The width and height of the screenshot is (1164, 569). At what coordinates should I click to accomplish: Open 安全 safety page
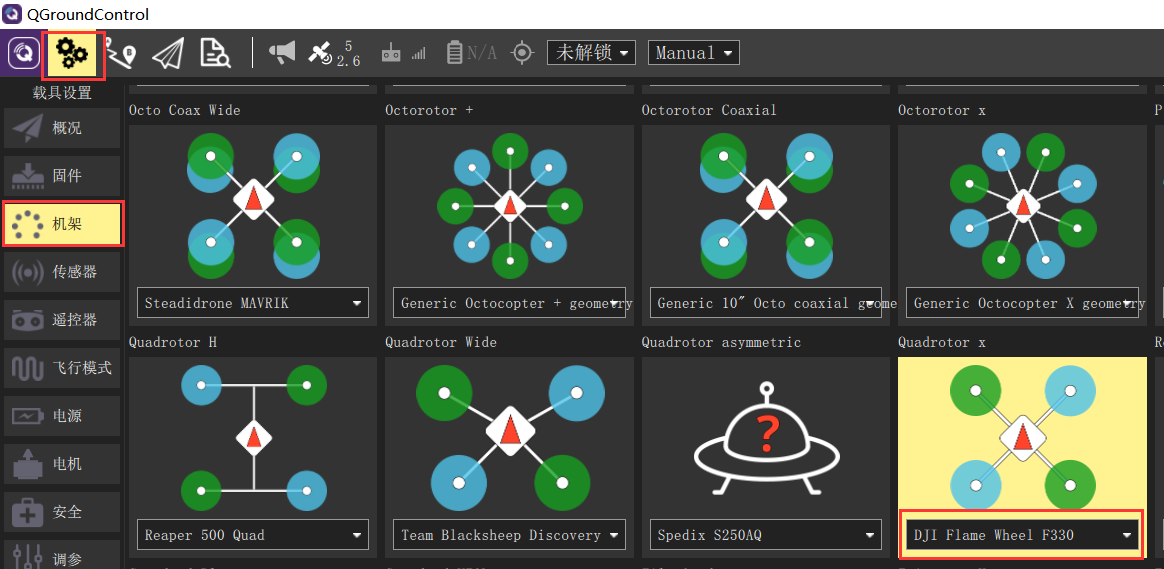pyautogui.click(x=62, y=512)
